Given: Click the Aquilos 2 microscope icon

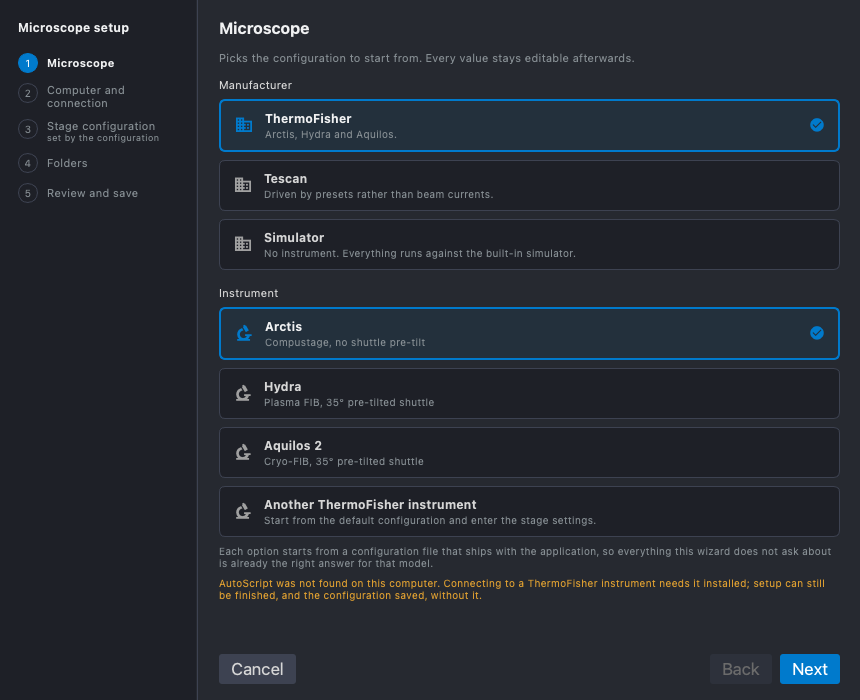Looking at the screenshot, I should coord(243,452).
